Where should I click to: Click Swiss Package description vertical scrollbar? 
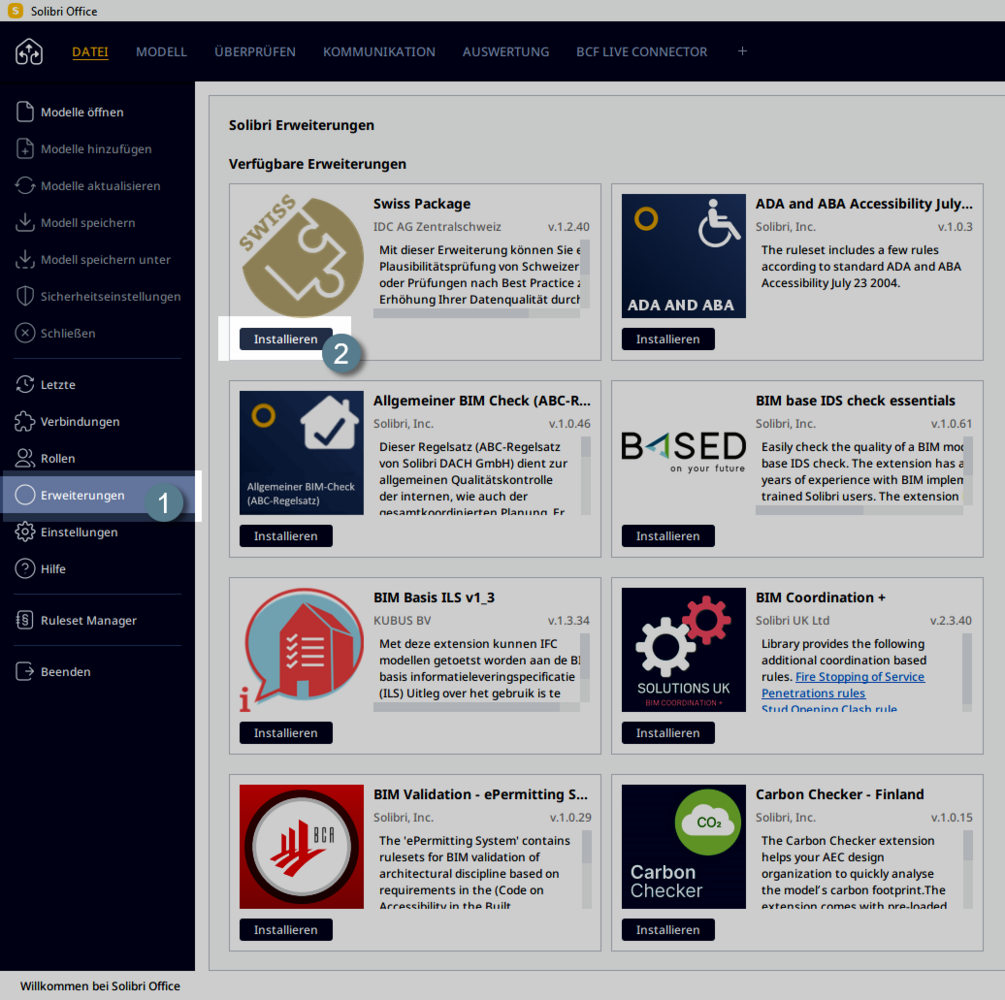585,274
